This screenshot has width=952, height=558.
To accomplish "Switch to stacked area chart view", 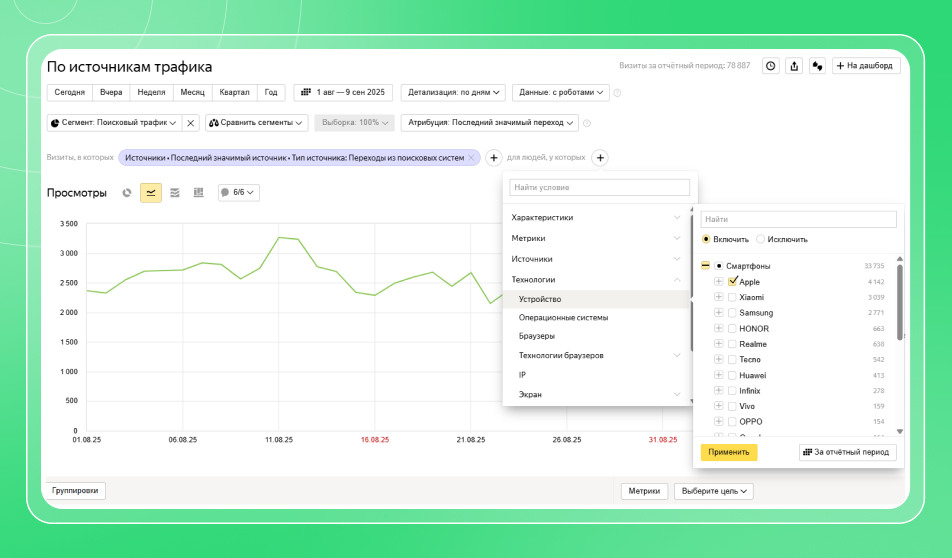I will coord(175,192).
